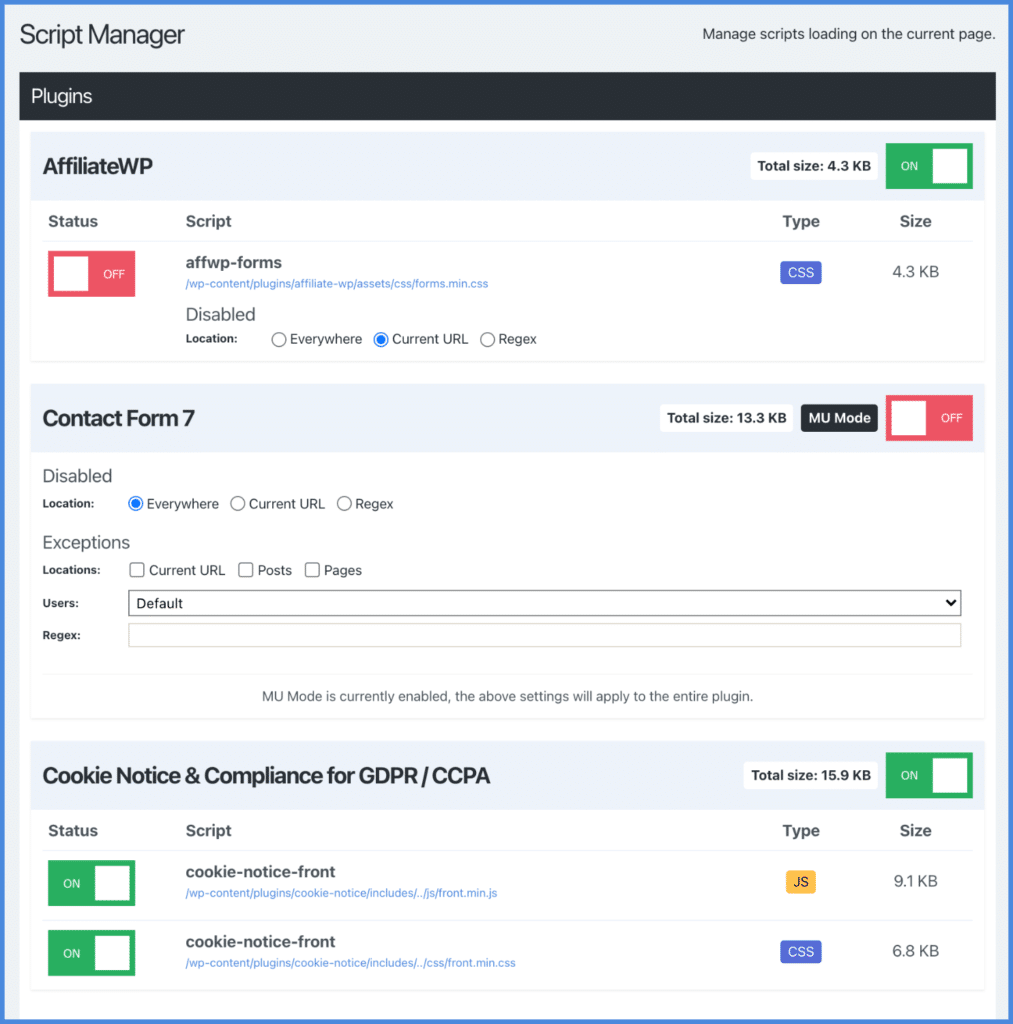1013x1024 pixels.
Task: Toggle the affwp-forms script OFF switch
Action: [91, 274]
